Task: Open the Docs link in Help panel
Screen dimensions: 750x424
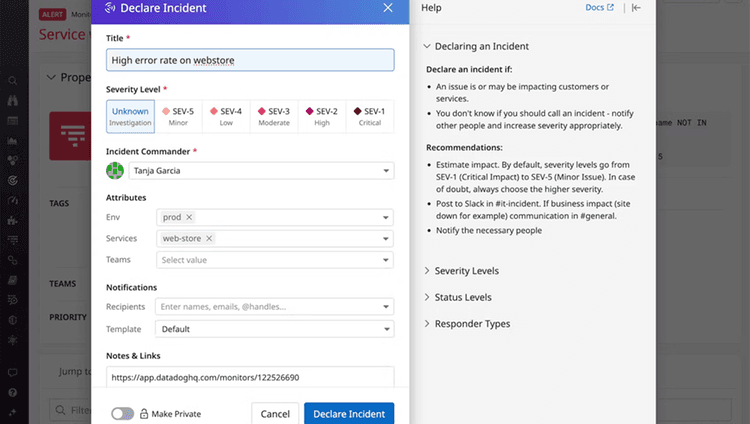Action: pos(599,8)
